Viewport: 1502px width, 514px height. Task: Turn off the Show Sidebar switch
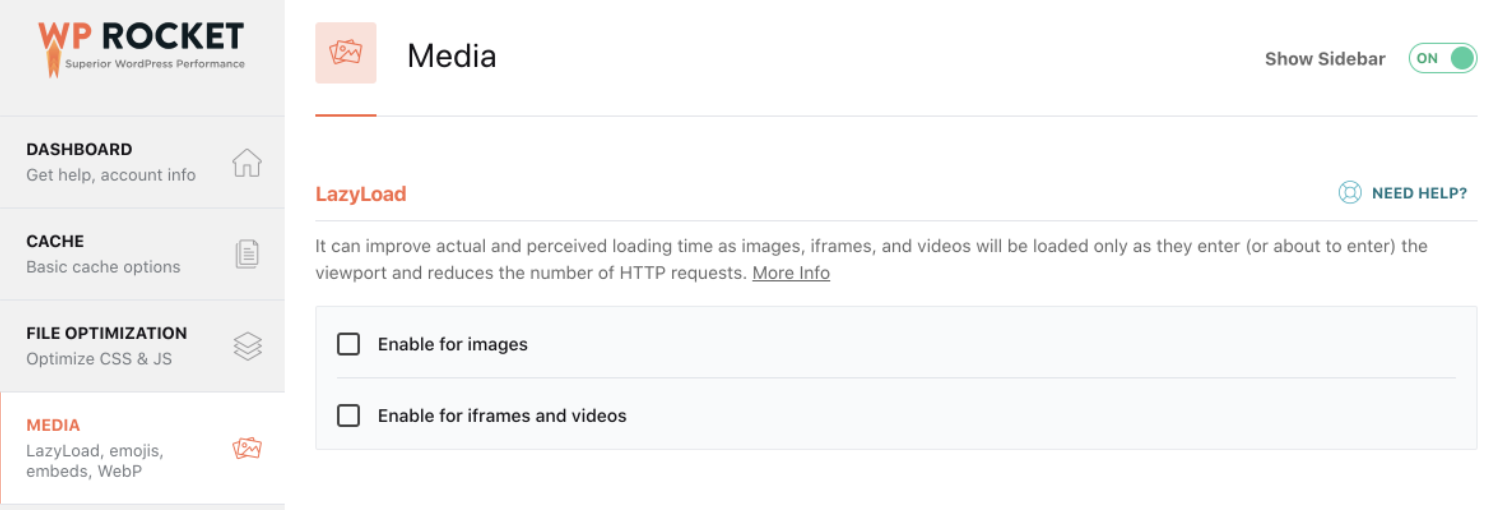(1442, 58)
